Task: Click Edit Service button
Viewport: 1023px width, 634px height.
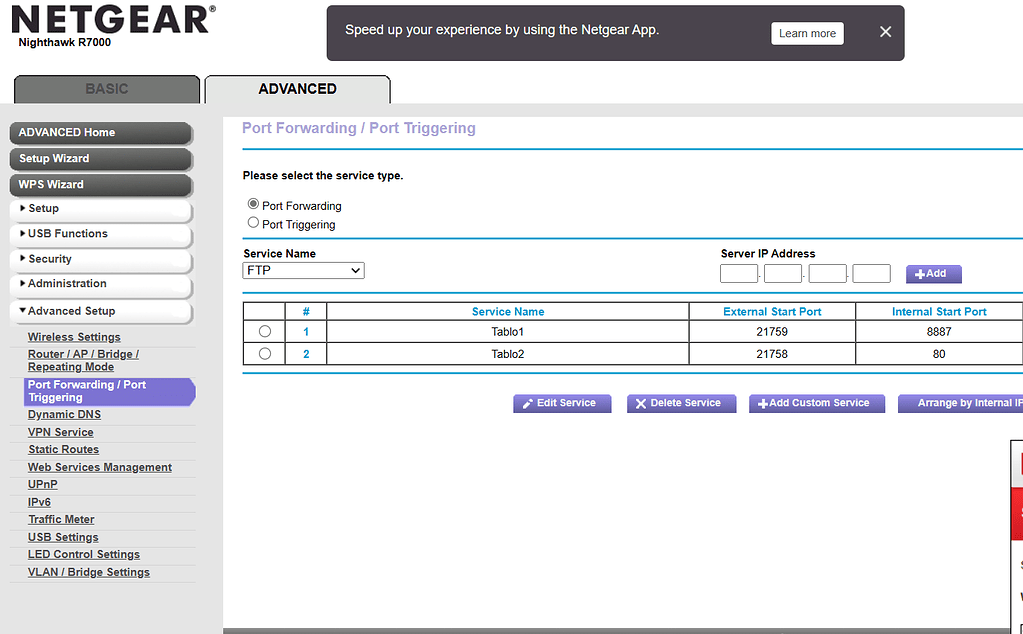Action: (x=562, y=404)
